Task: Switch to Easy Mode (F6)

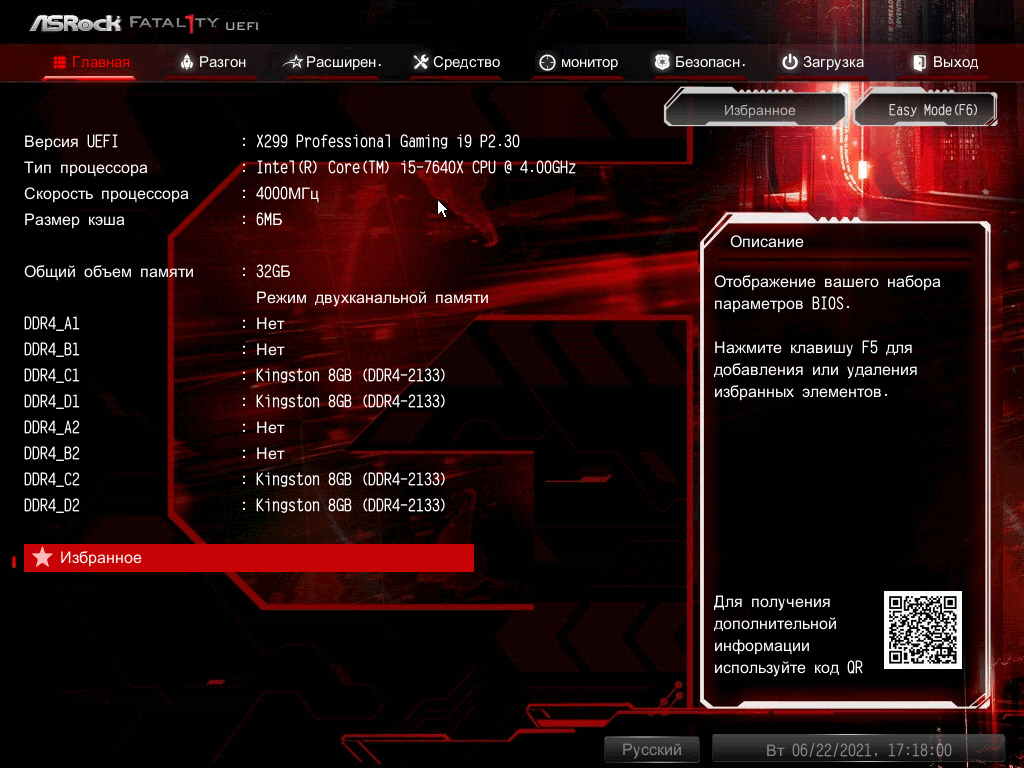Action: (926, 110)
